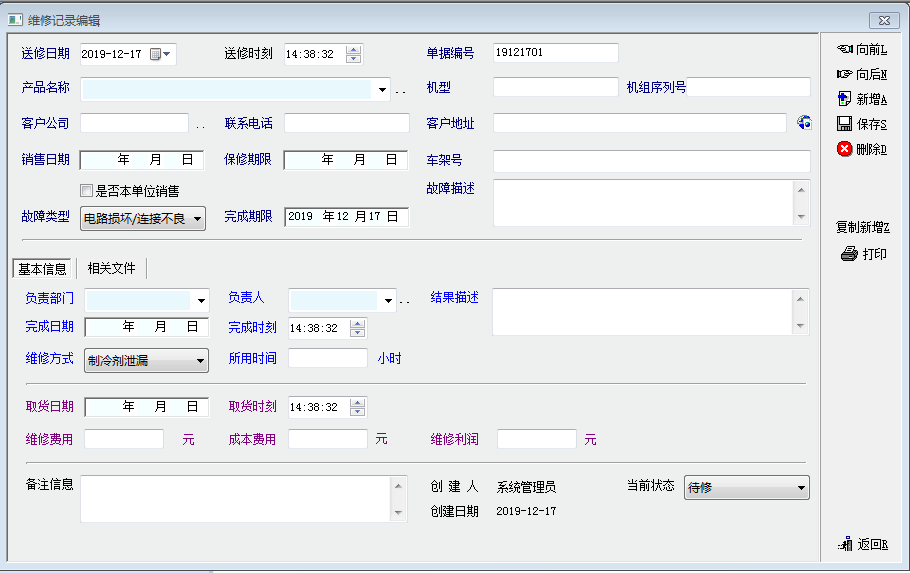The image size is (910, 573).
Task: Open the 维修方式 dropdown list
Action: [200, 360]
